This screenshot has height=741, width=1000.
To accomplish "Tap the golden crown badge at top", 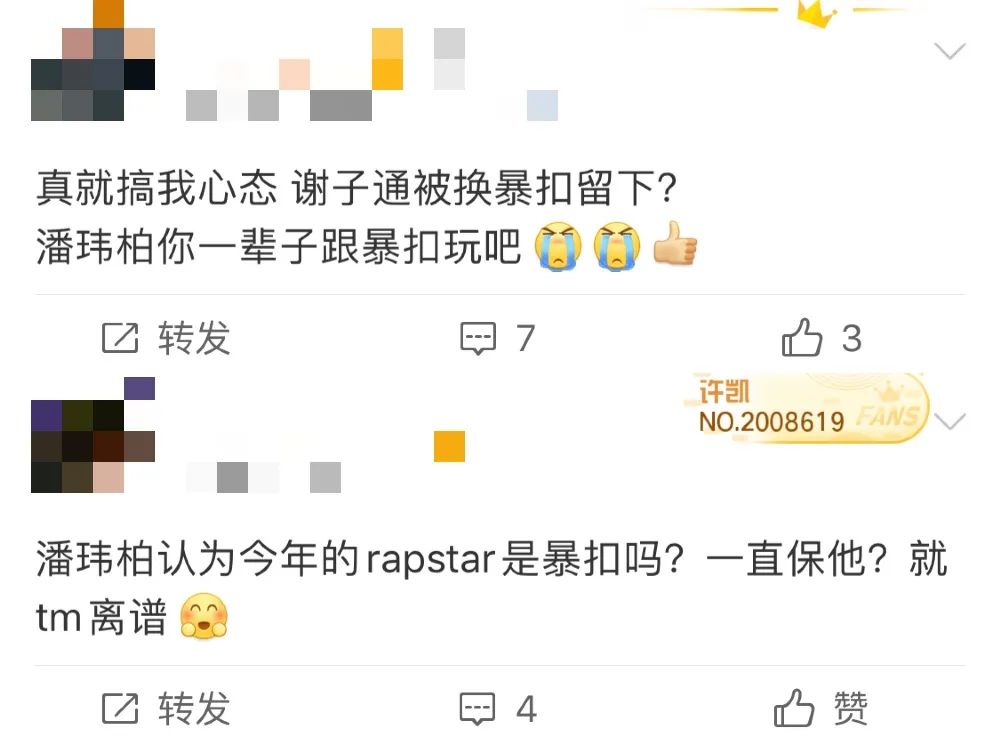I will click(x=817, y=14).
